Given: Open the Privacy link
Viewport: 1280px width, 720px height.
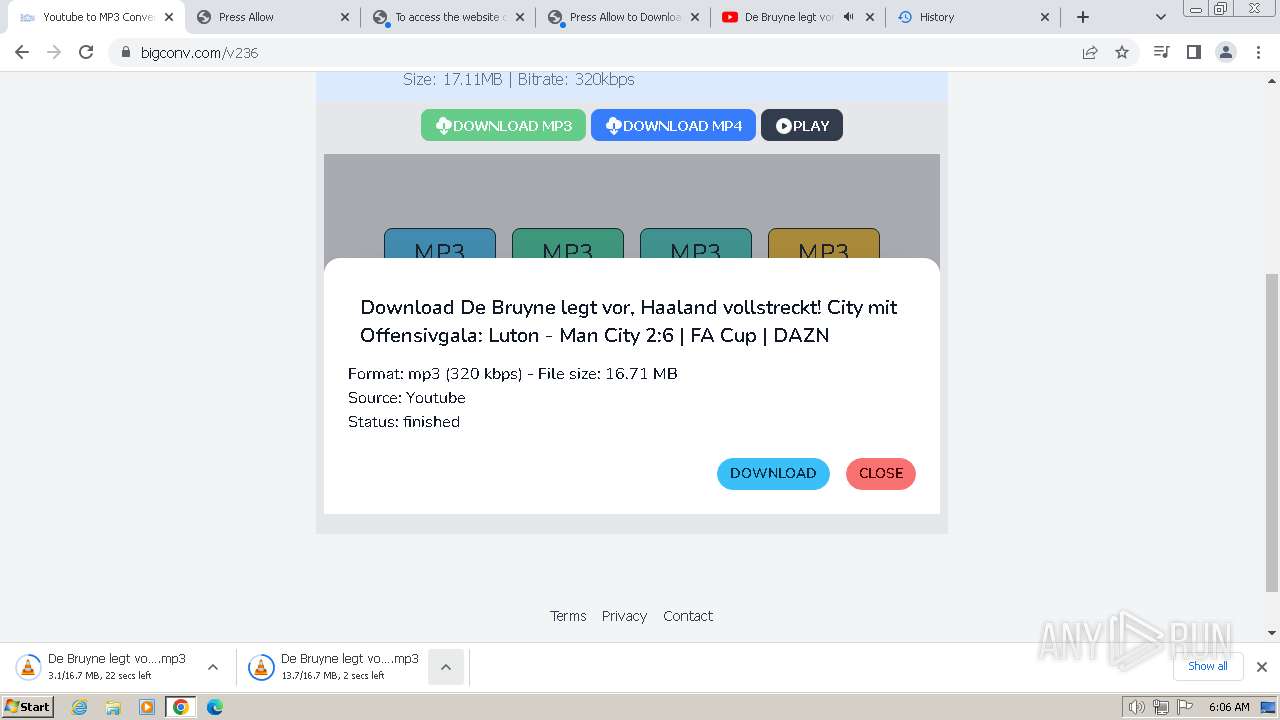Looking at the screenshot, I should click(x=624, y=616).
